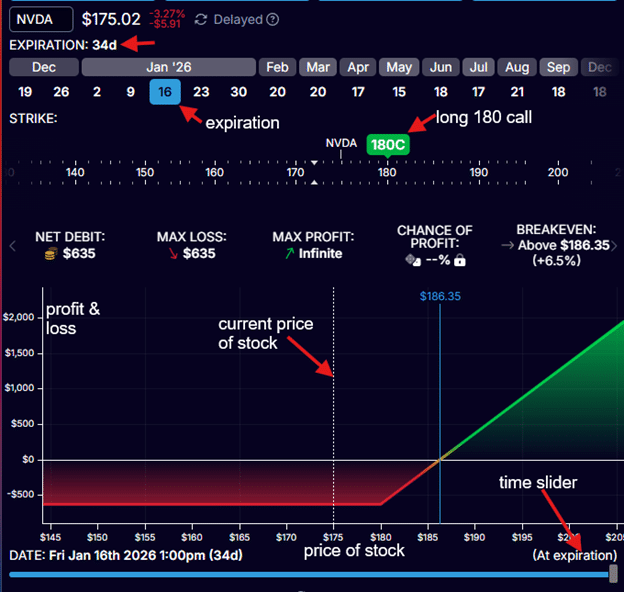Viewport: 624px width, 592px height.
Task: Click the 140 strike on the ruler
Action: [75, 172]
